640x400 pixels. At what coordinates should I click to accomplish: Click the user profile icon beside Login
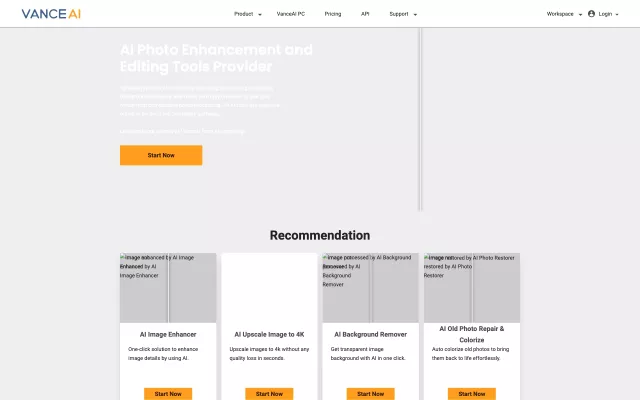(x=592, y=14)
